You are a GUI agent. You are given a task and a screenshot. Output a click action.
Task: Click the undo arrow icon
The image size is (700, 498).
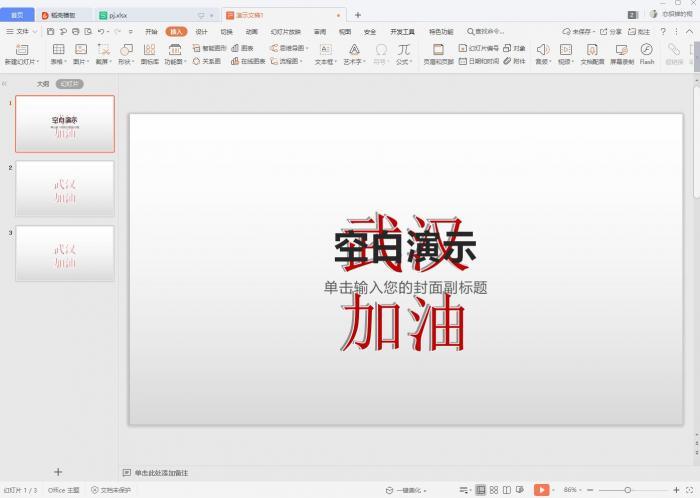coord(101,32)
